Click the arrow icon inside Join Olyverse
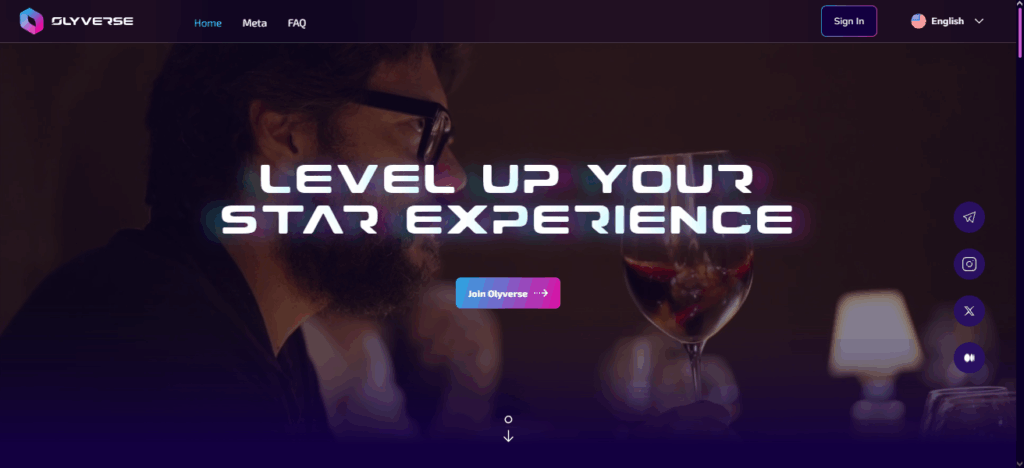Screen dimensions: 1024x468 tap(541, 293)
